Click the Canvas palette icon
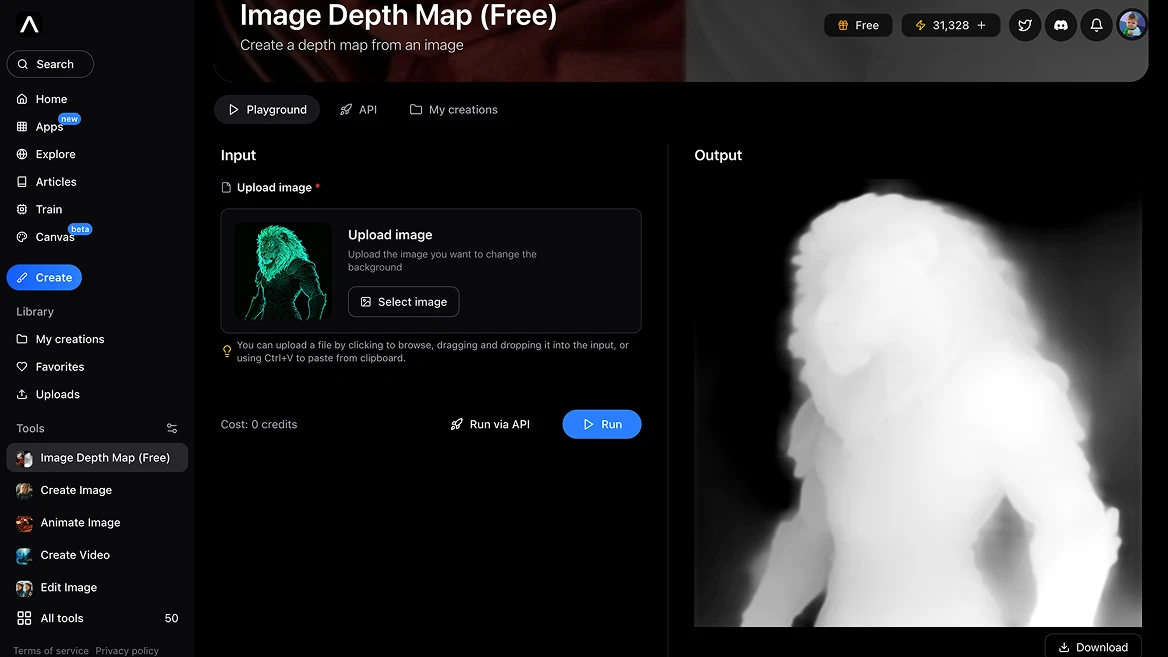 tap(22, 237)
